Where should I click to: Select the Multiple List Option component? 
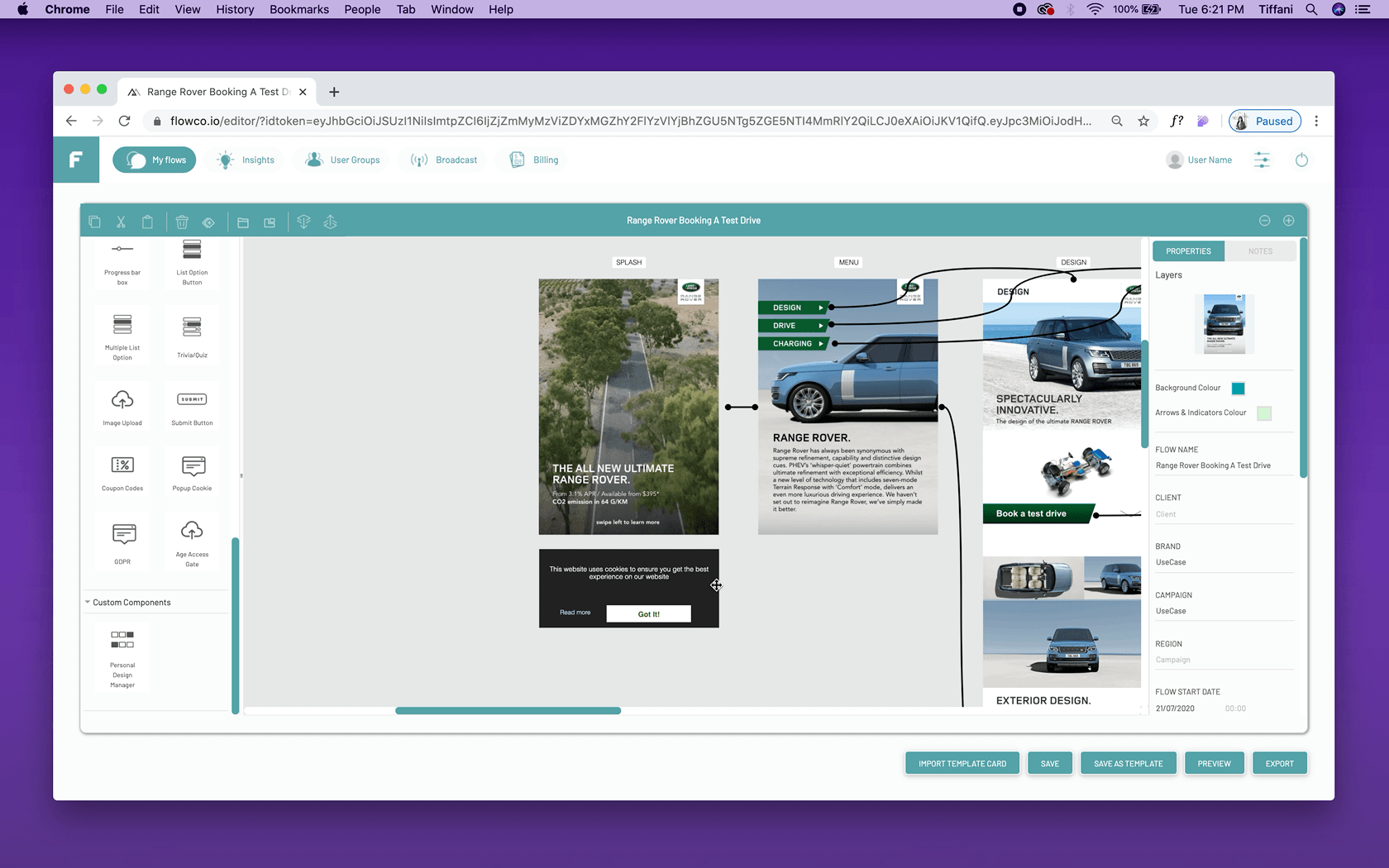122,337
